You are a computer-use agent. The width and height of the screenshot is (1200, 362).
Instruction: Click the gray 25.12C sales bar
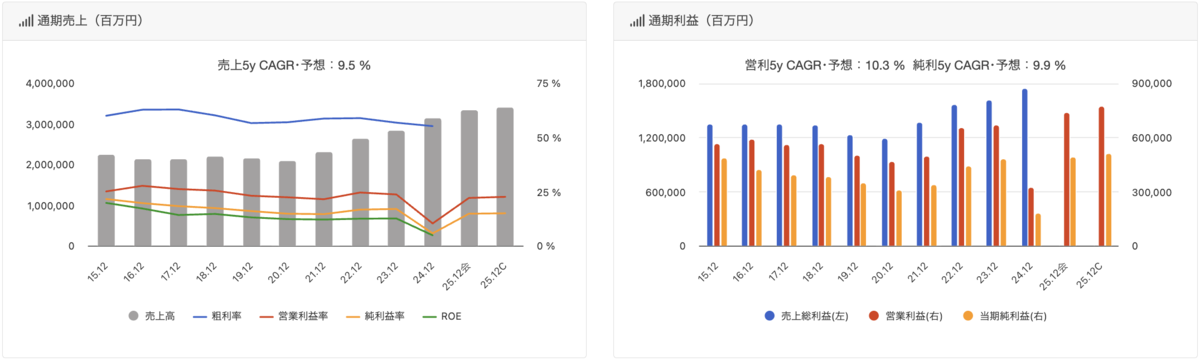(505, 177)
